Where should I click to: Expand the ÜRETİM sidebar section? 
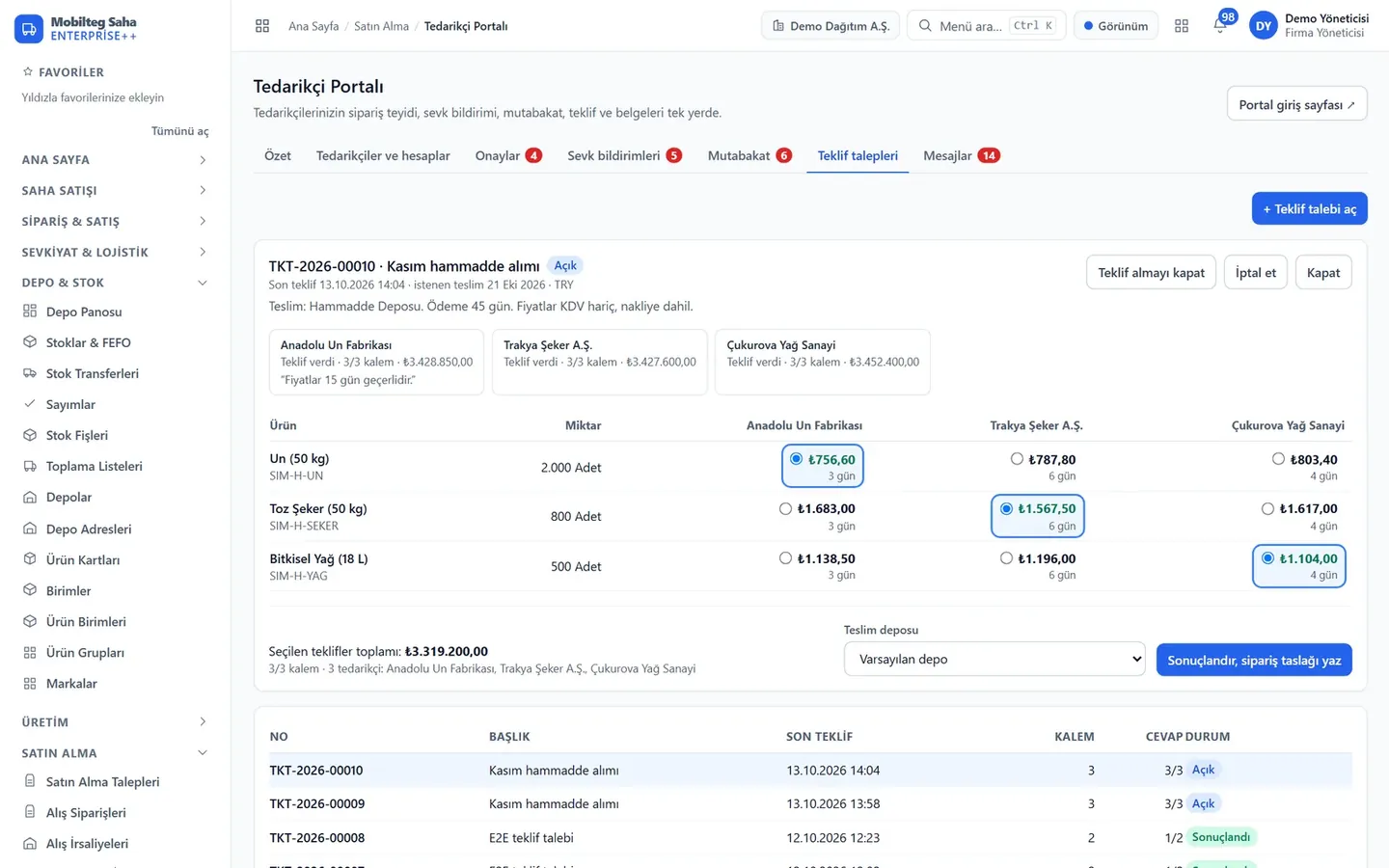[x=115, y=721]
